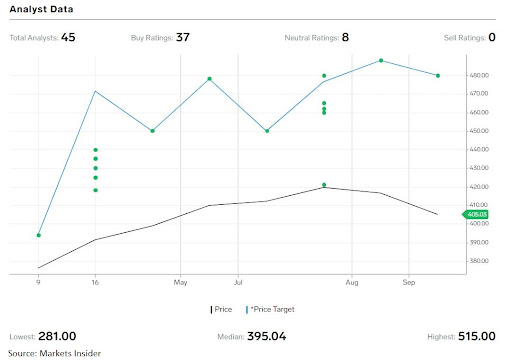
Task: Click the Sep label on the x-axis
Action: point(409,282)
